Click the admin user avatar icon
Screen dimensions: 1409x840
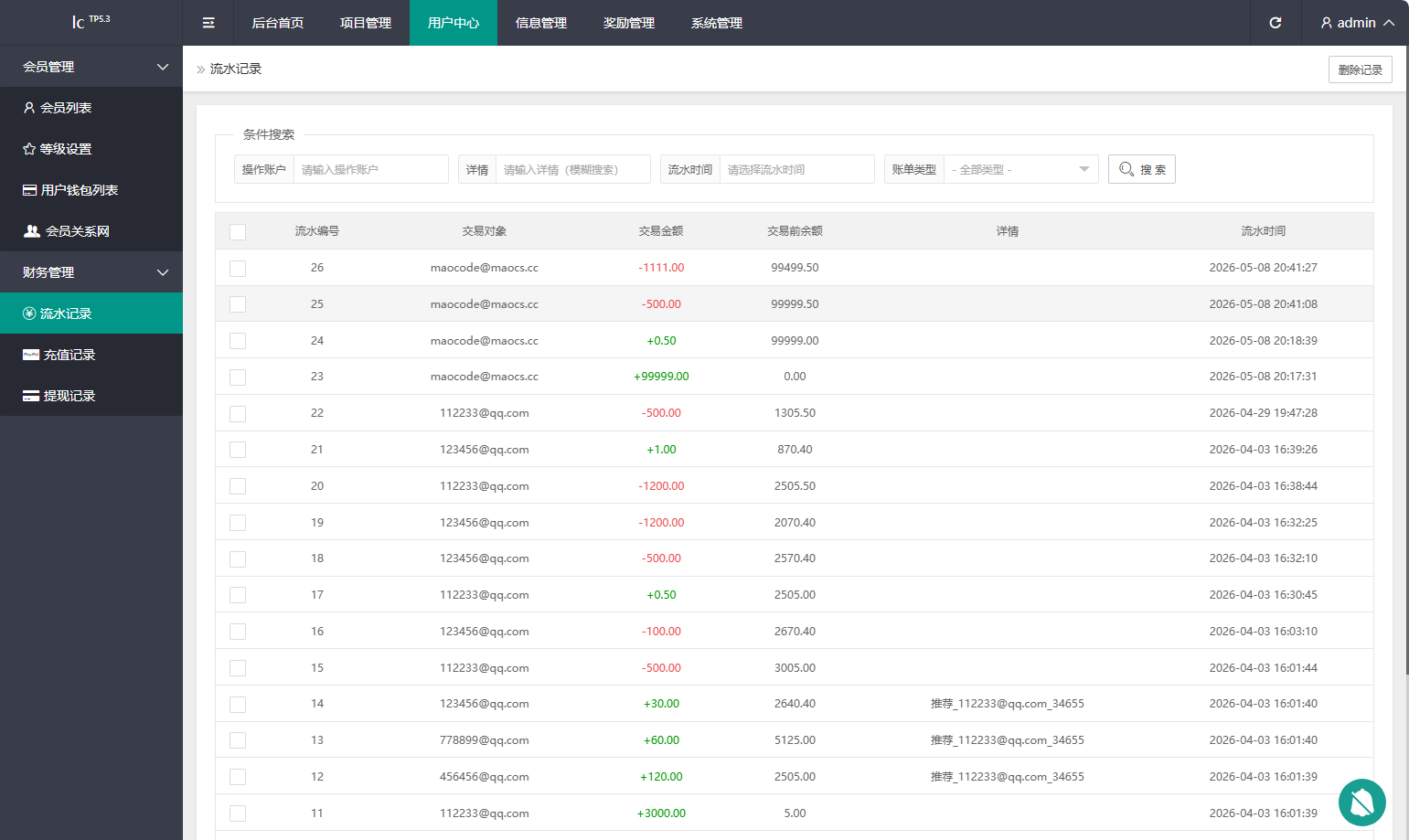tap(1327, 23)
